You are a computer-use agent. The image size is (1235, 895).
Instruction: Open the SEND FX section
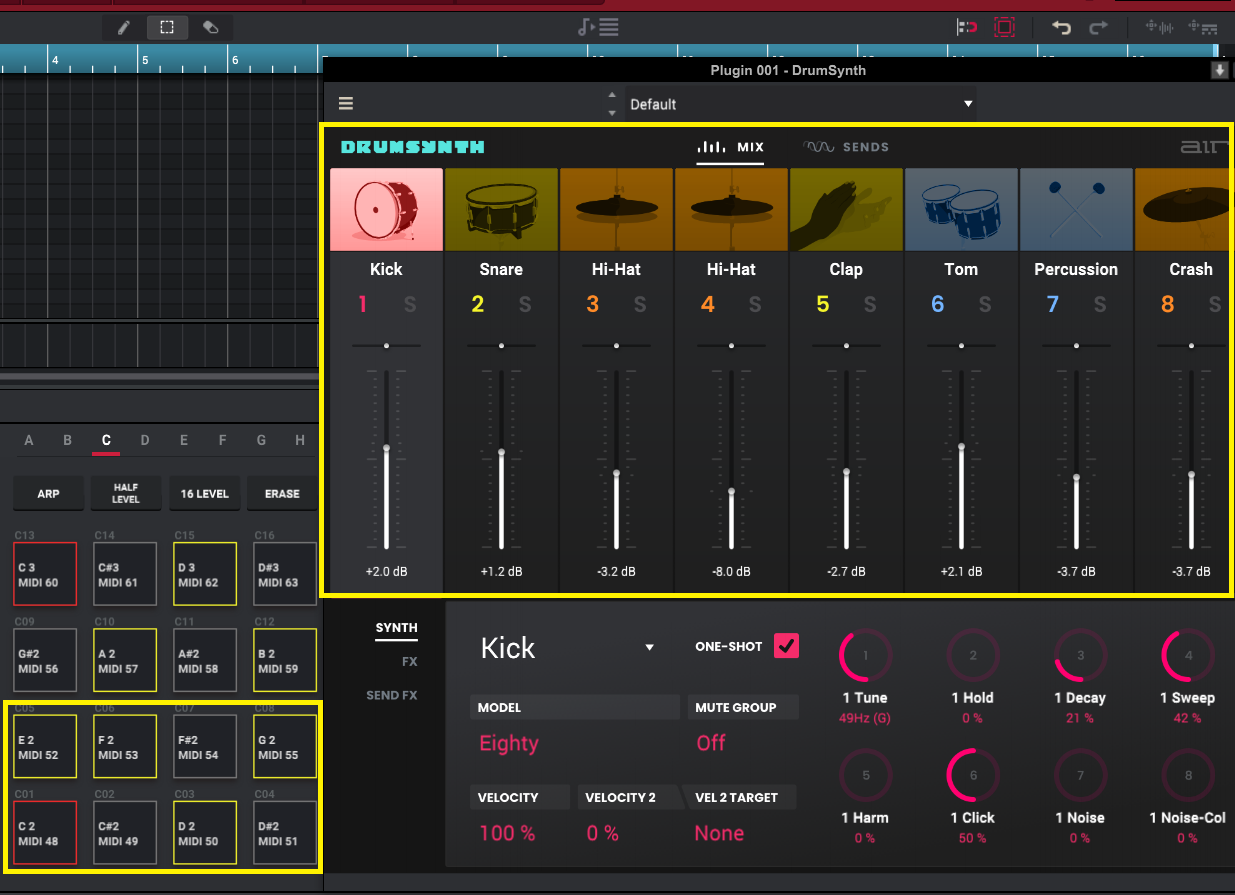392,695
